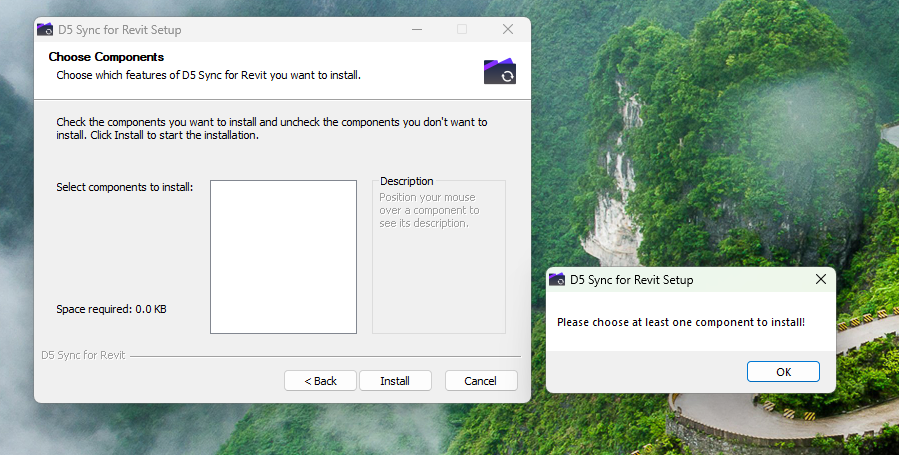This screenshot has width=899, height=455.
Task: Close the warning message dialog
Action: [820, 279]
